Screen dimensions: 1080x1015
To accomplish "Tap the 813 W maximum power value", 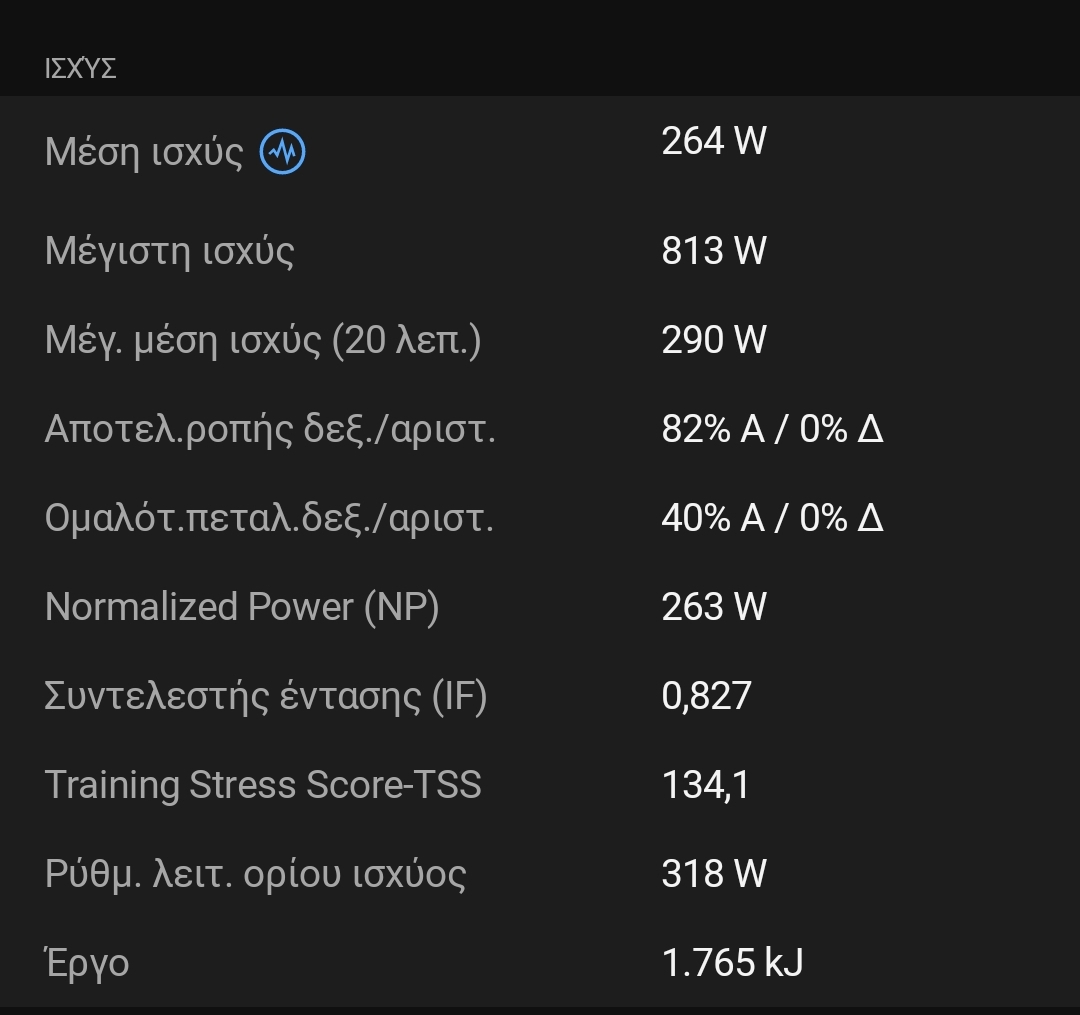I will (x=714, y=251).
